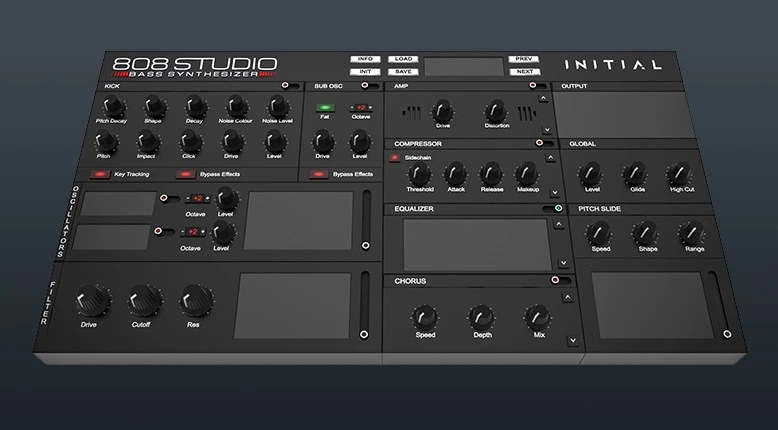This screenshot has height=430, width=778.
Task: Click the Amp Distortion knob
Action: (495, 111)
